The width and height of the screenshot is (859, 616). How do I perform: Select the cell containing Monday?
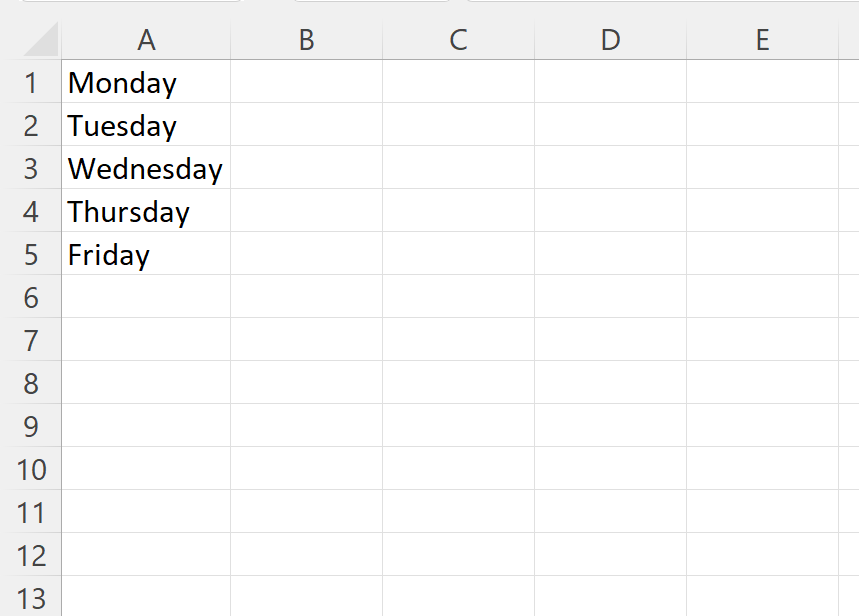pos(146,83)
